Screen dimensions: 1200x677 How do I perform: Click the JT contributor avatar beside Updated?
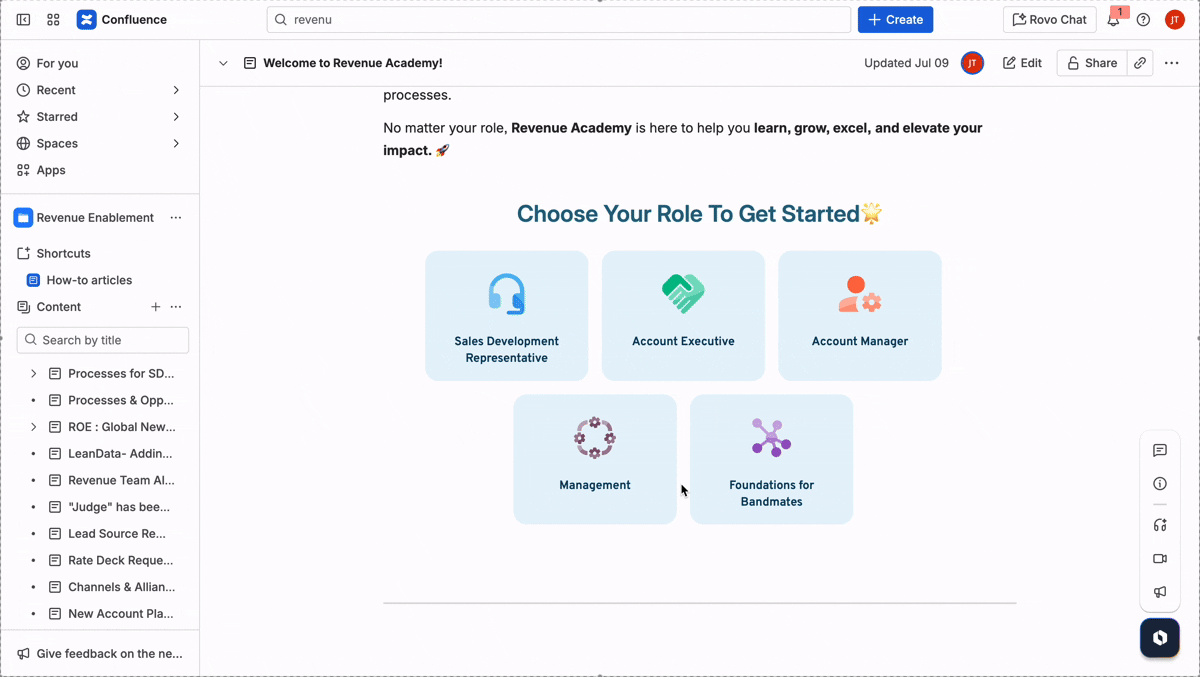pyautogui.click(x=972, y=63)
